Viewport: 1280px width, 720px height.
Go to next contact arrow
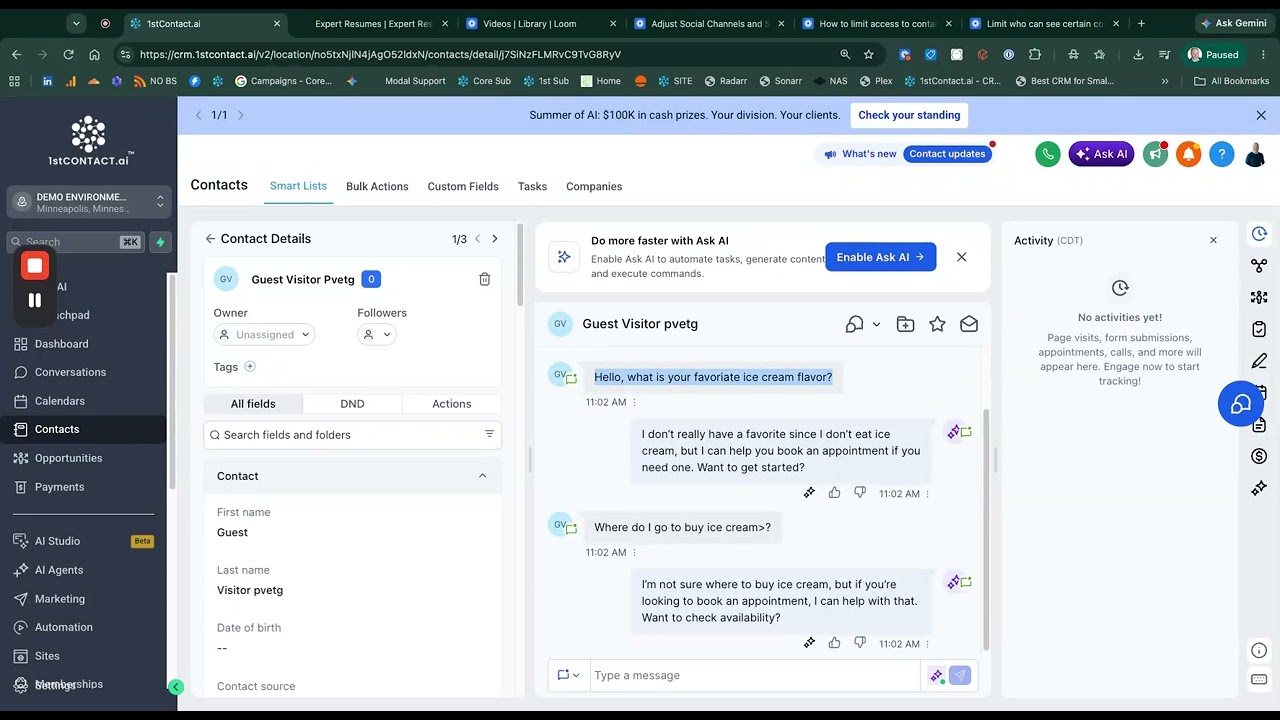point(494,239)
